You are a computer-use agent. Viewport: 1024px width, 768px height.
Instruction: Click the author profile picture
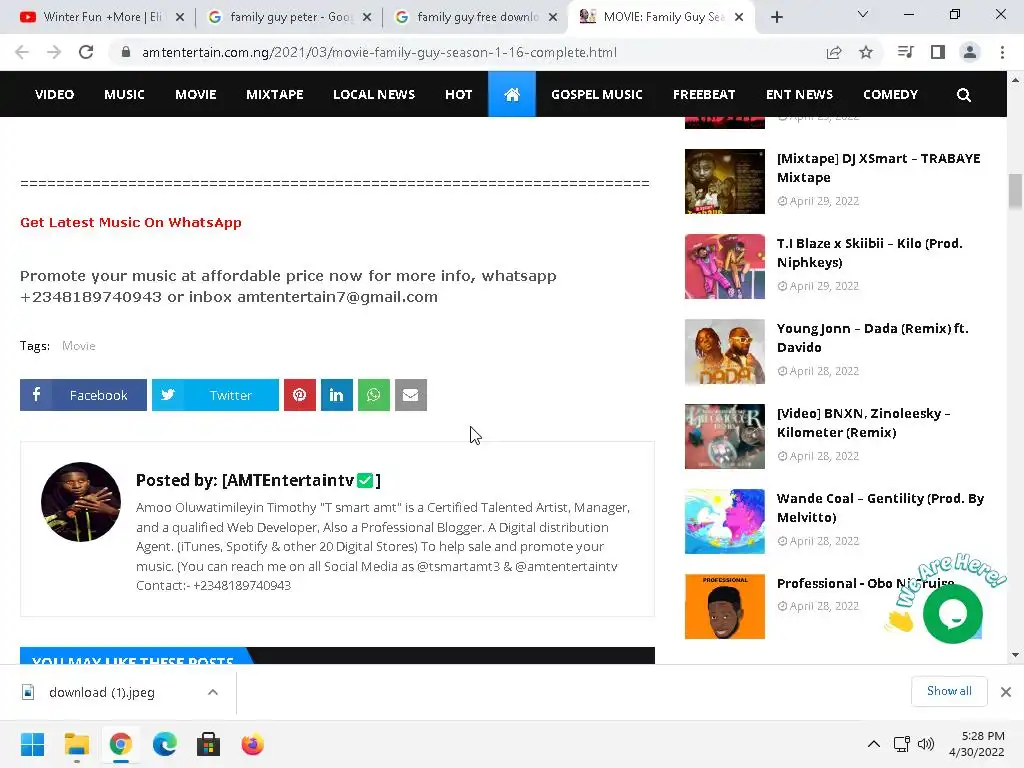[81, 502]
